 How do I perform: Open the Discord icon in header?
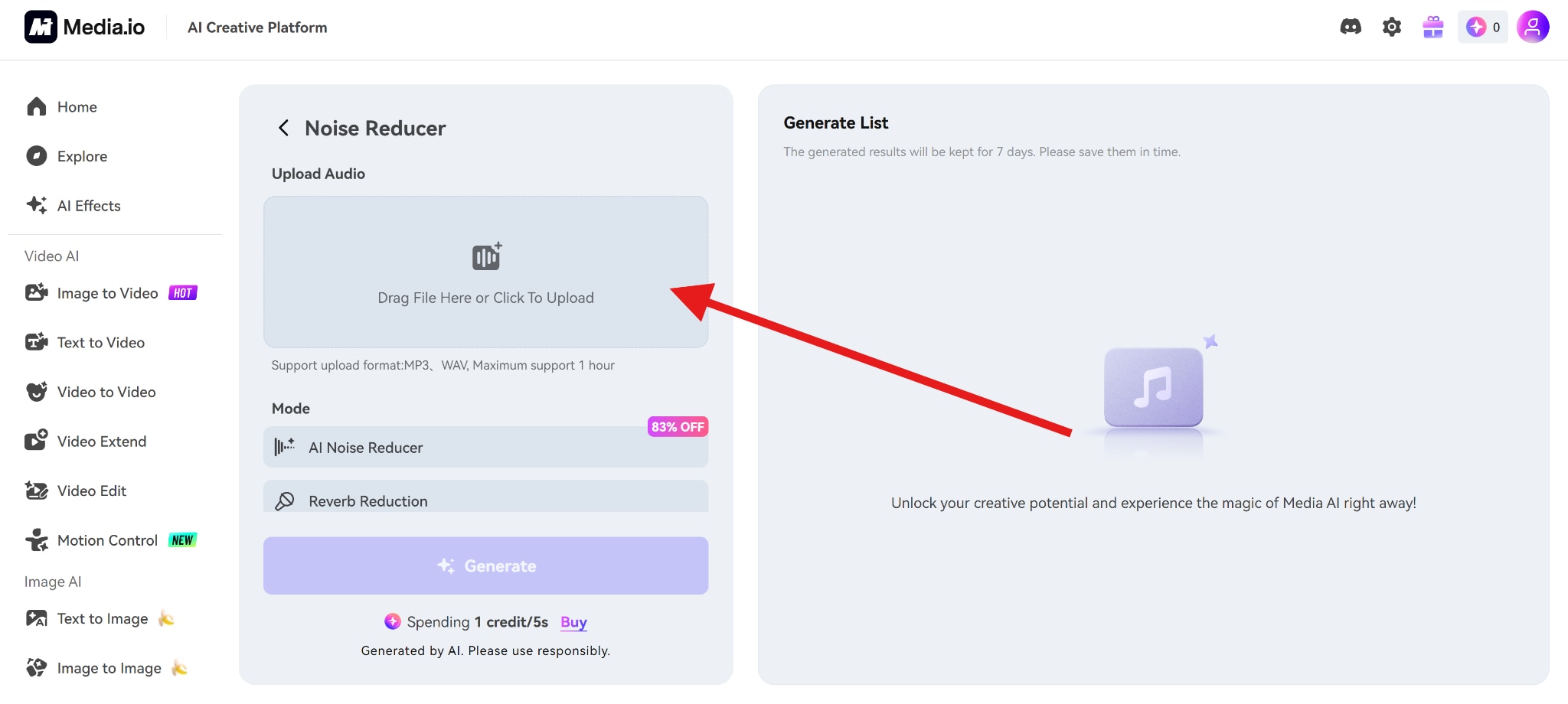(x=1351, y=28)
